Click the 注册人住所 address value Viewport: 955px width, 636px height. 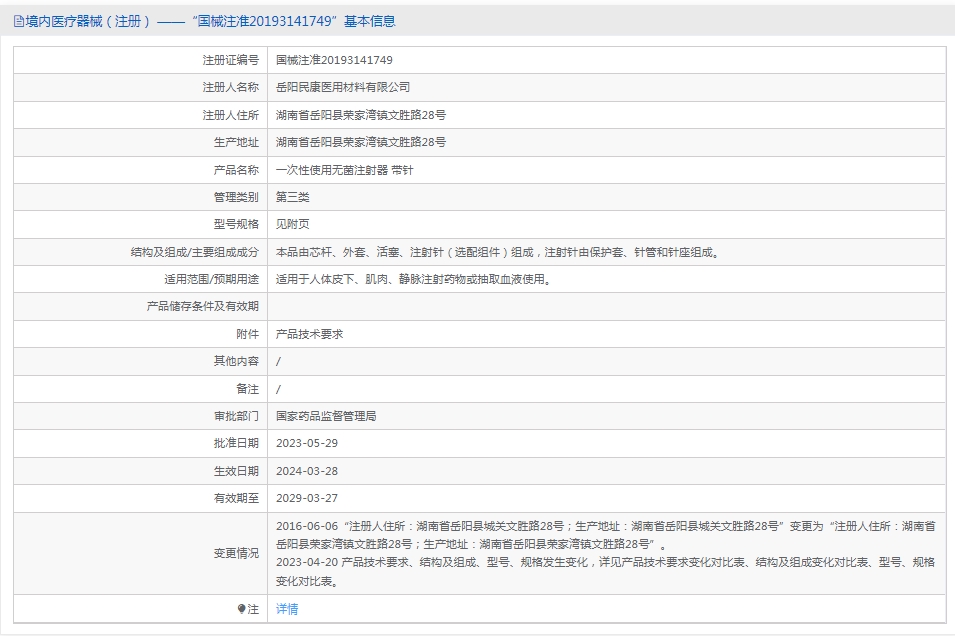point(361,115)
